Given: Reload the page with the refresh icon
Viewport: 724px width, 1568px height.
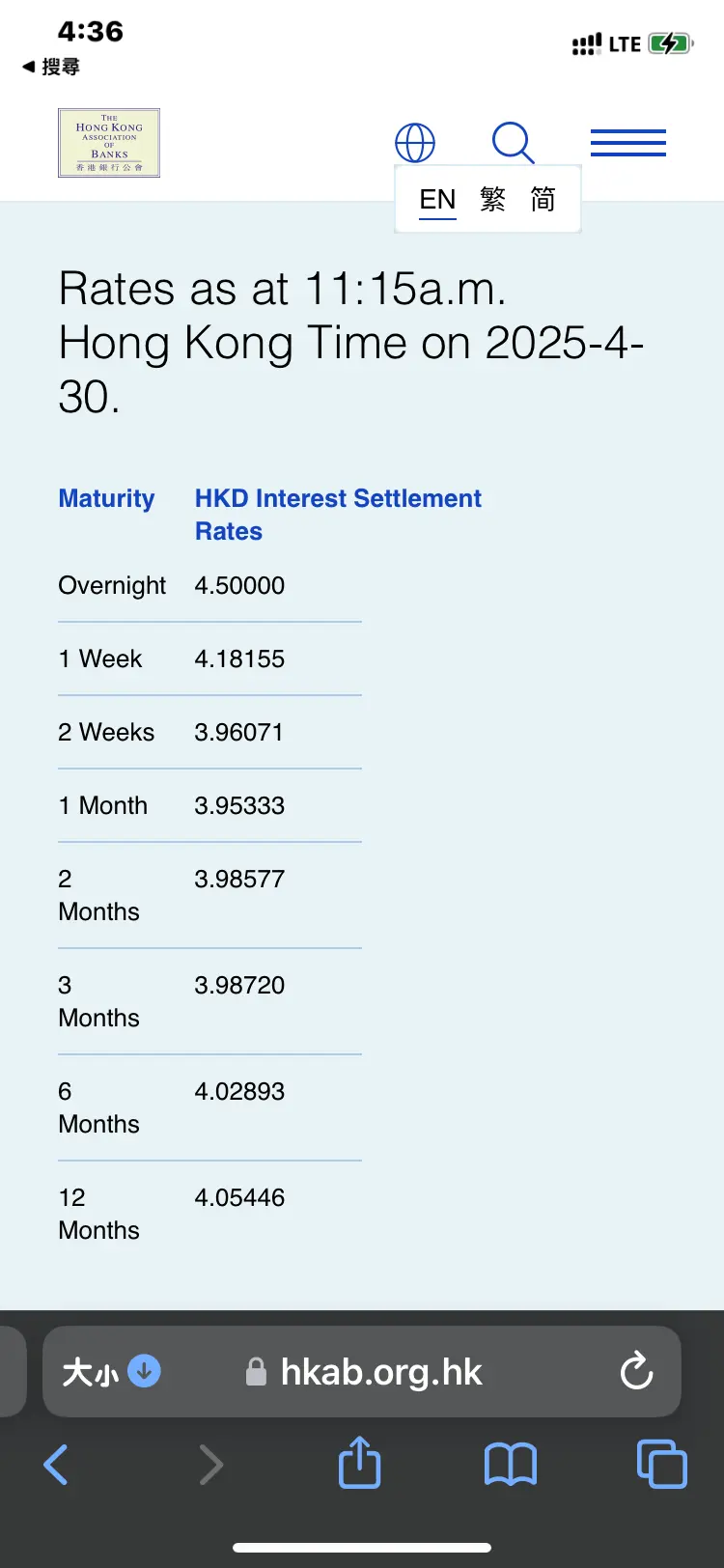Looking at the screenshot, I should [636, 1371].
